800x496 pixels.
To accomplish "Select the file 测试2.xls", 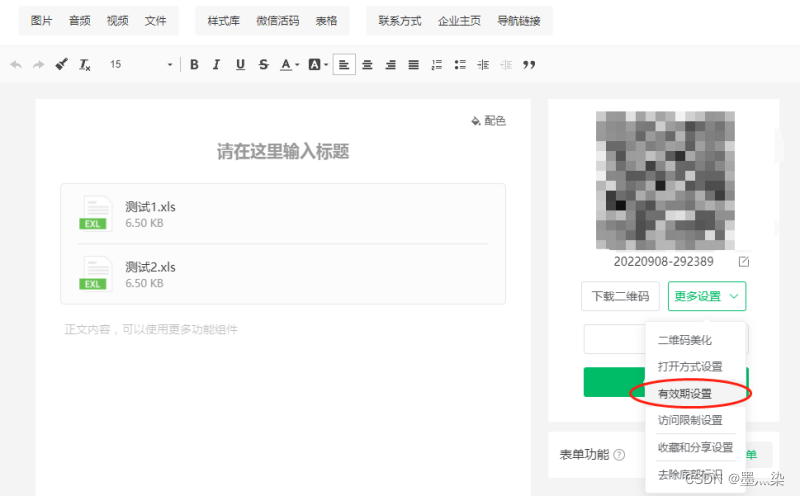I will [283, 274].
